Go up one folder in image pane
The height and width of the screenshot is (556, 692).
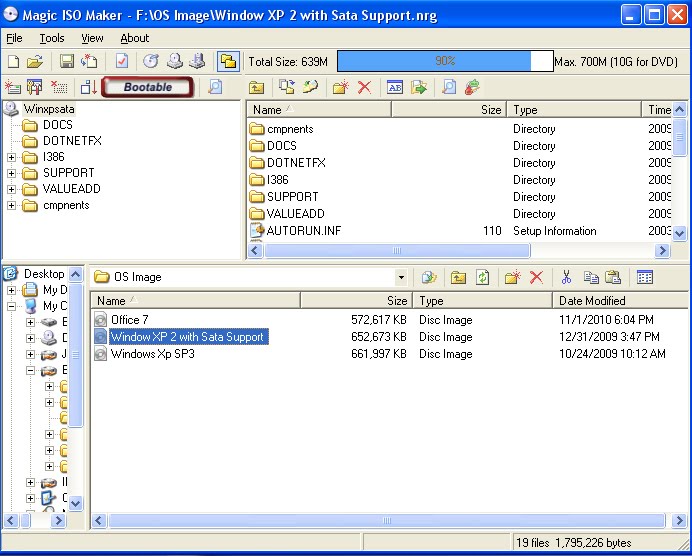(x=256, y=87)
